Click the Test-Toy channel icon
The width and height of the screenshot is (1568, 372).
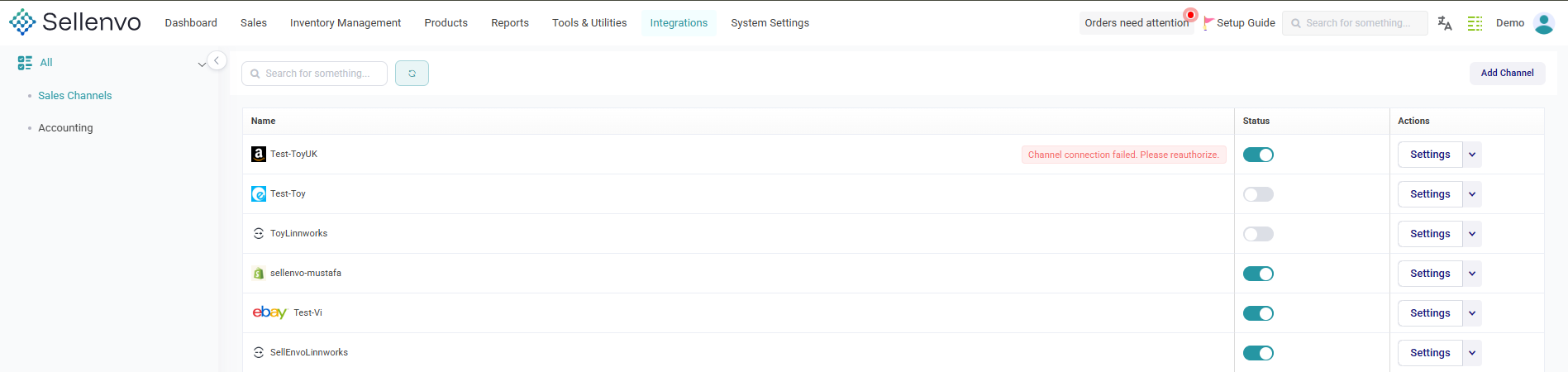259,194
